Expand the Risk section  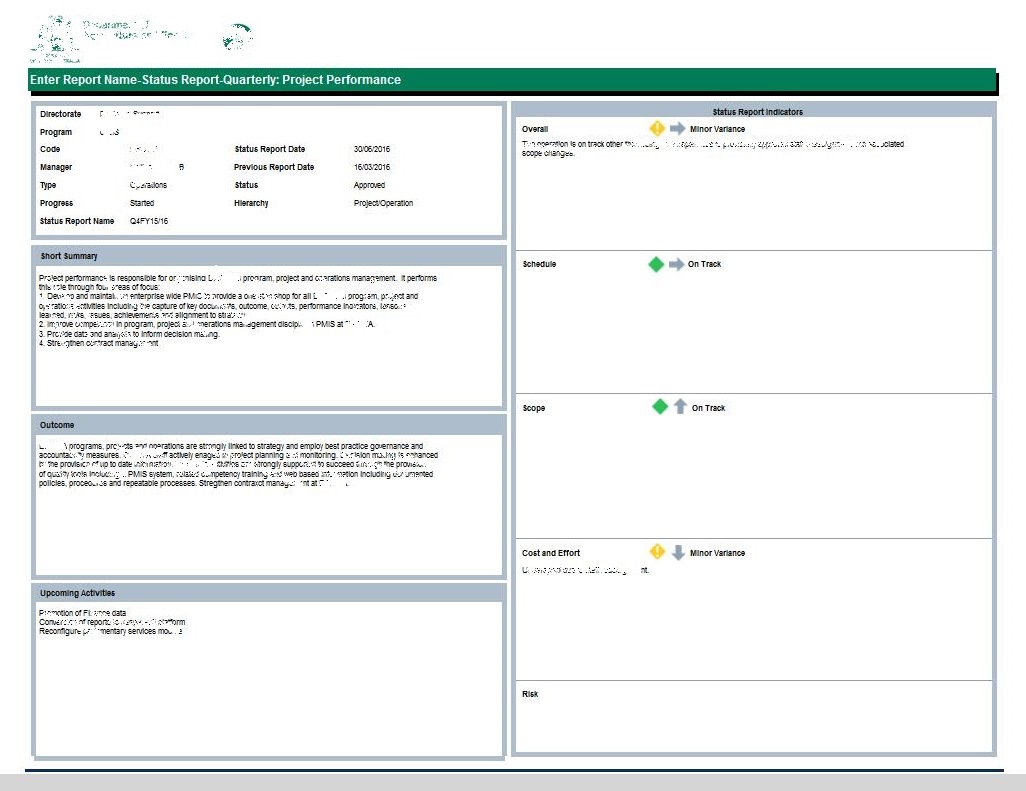(531, 693)
